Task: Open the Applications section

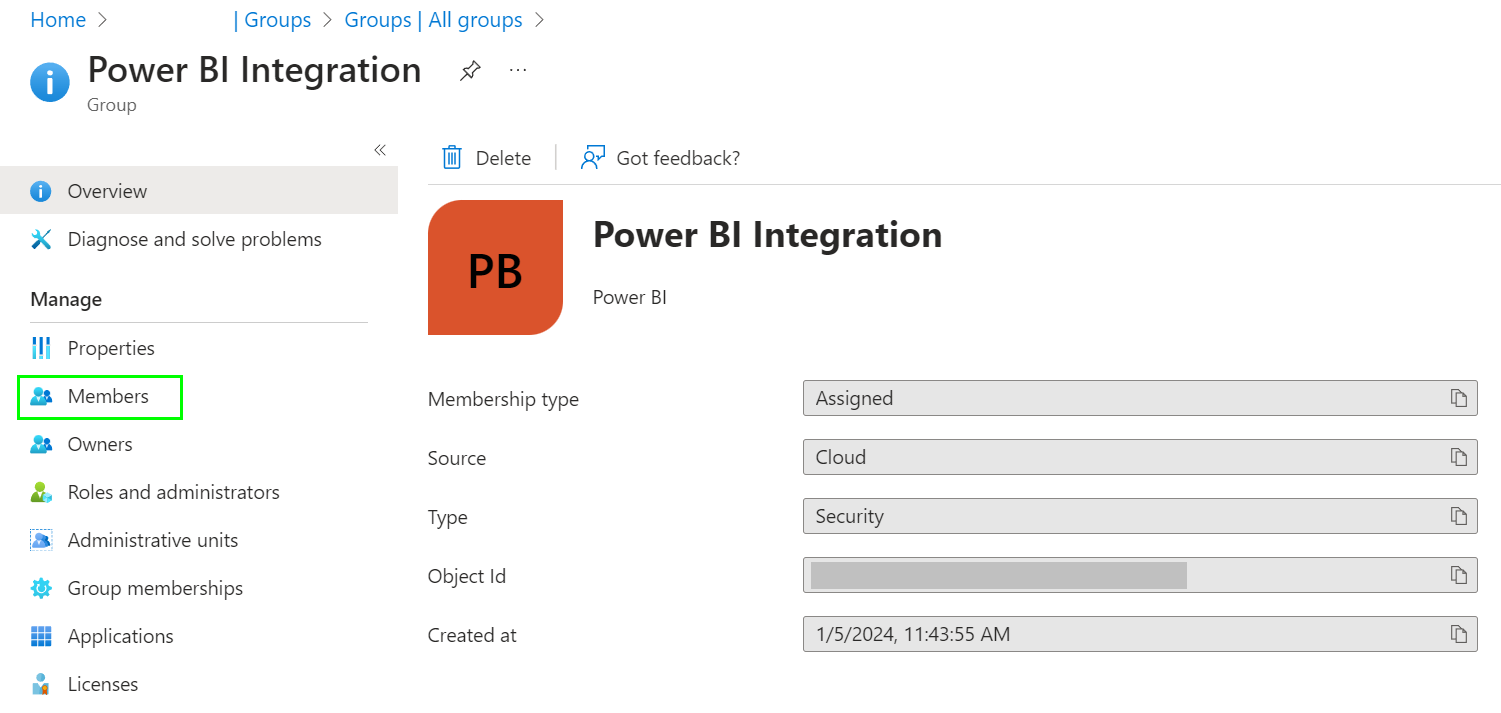Action: pos(120,635)
